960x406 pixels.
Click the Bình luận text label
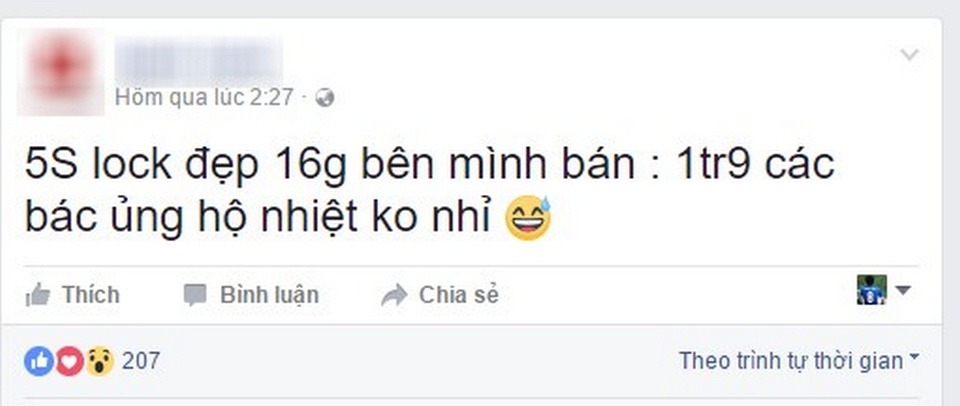click(x=269, y=295)
